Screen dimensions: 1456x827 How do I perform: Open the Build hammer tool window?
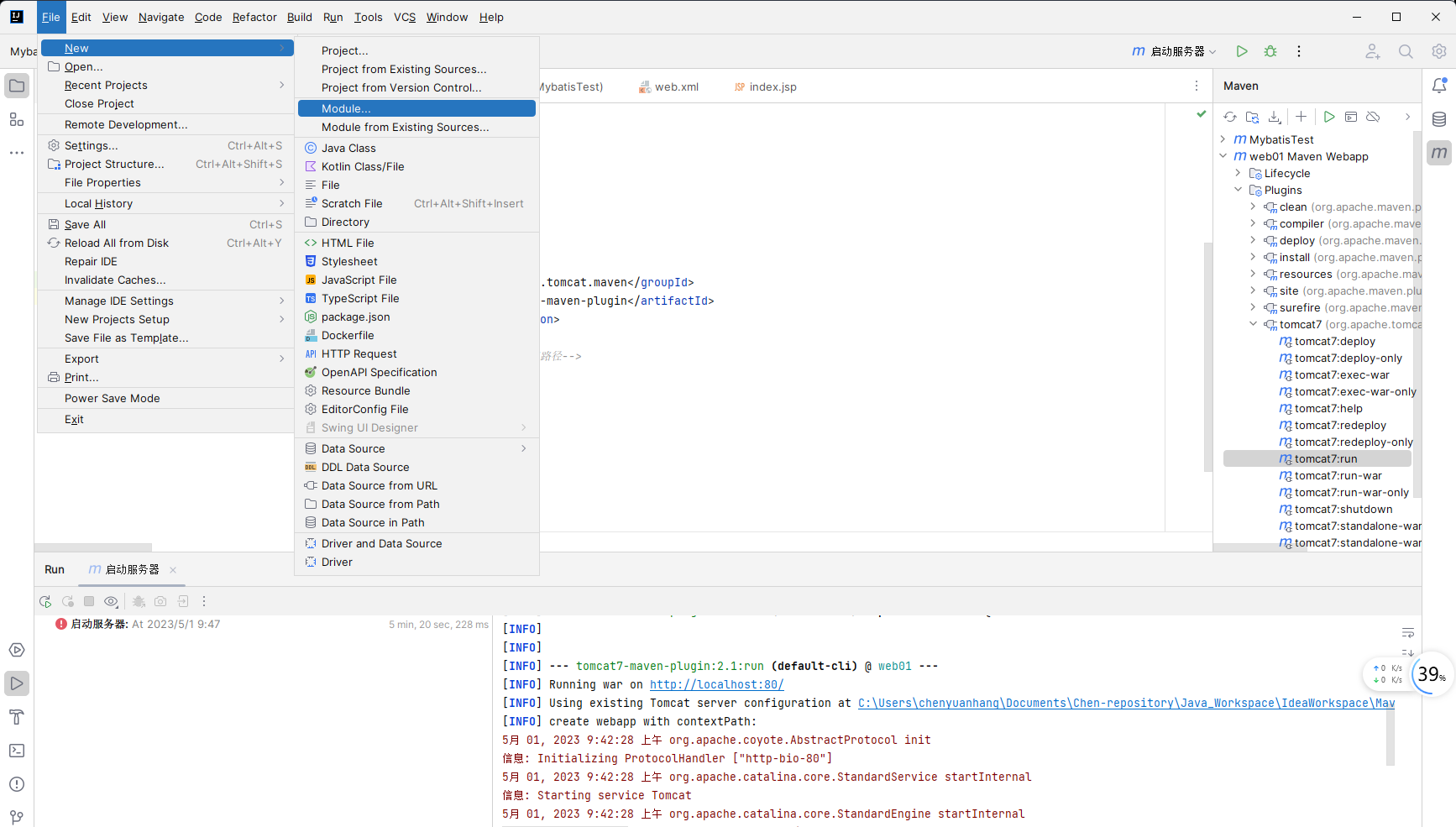(x=17, y=717)
